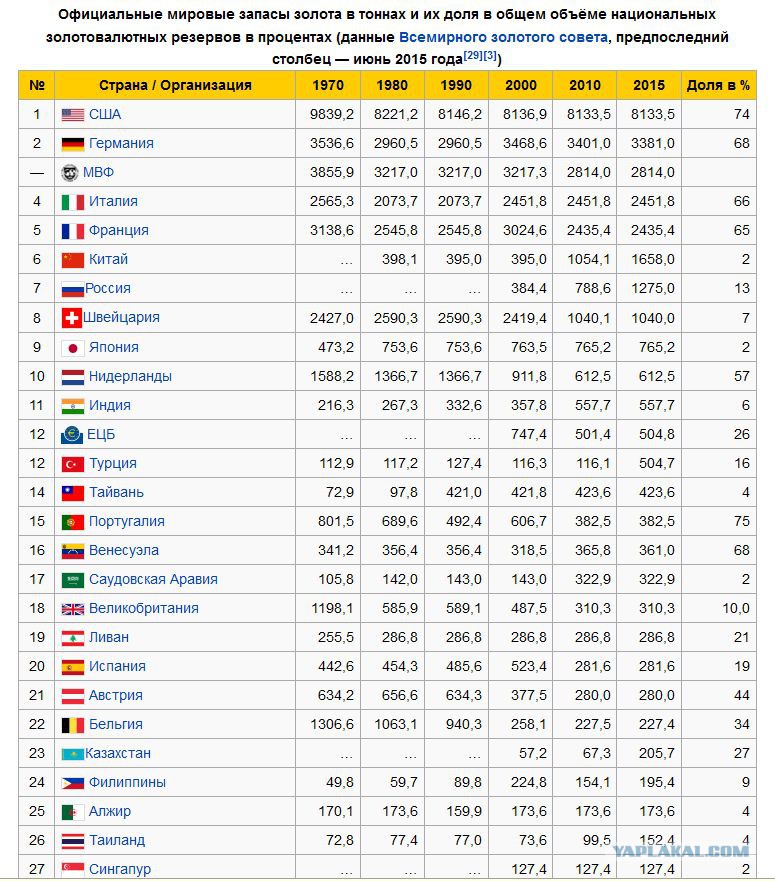Click the Страна / Организация header
Viewport: 775px width, 881px height.
[x=175, y=85]
